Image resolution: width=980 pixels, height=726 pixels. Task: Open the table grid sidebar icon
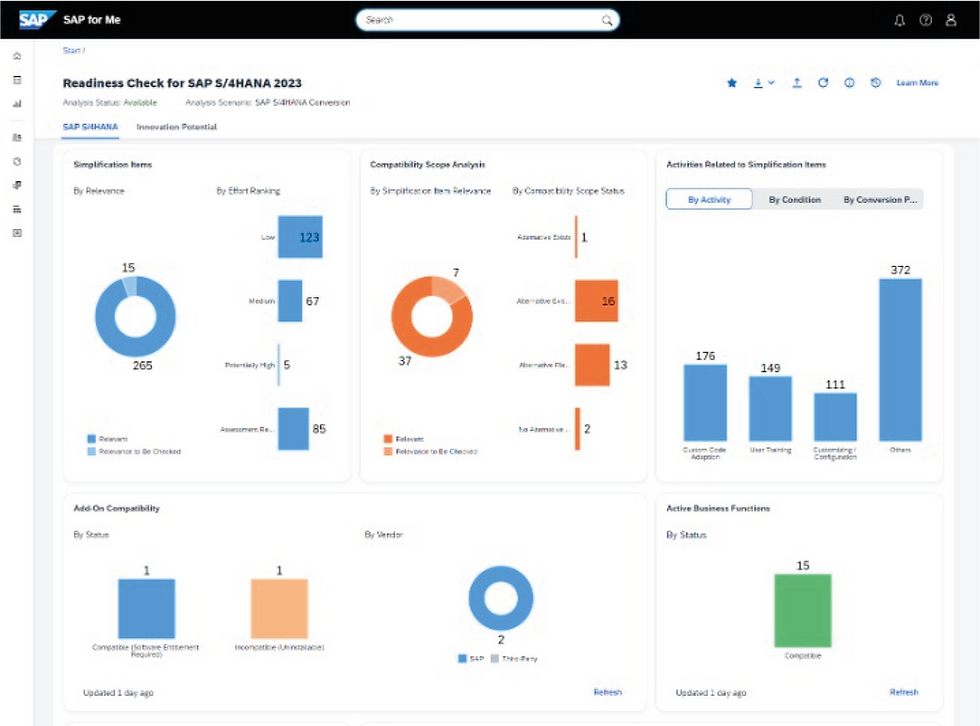pyautogui.click(x=18, y=209)
